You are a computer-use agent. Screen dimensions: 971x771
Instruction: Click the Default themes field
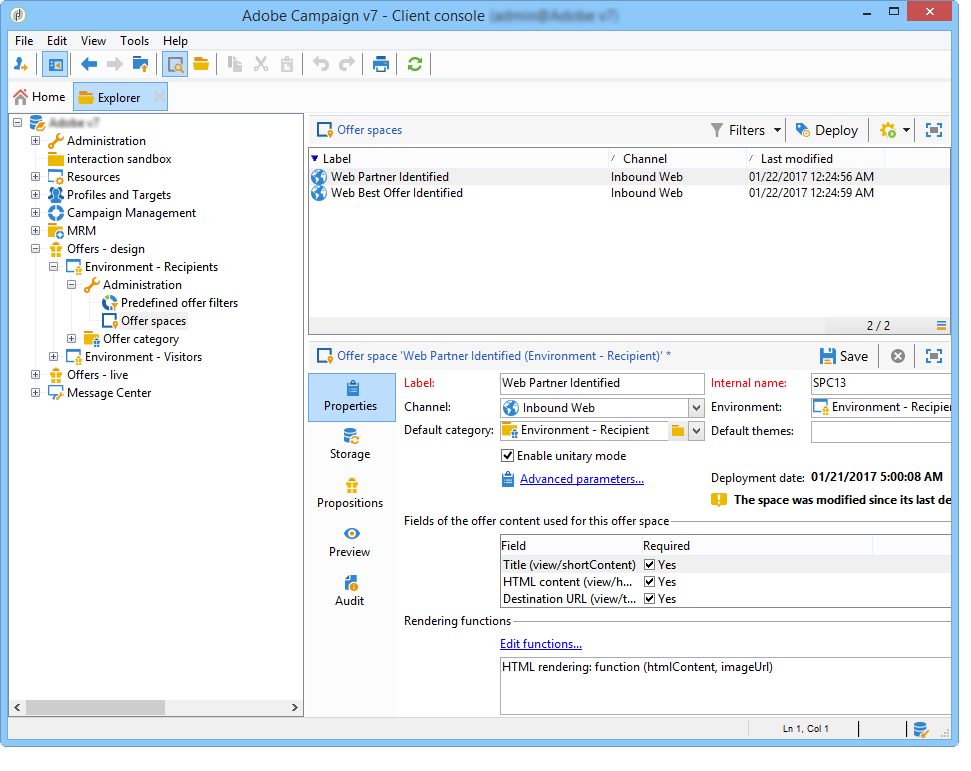tap(881, 431)
